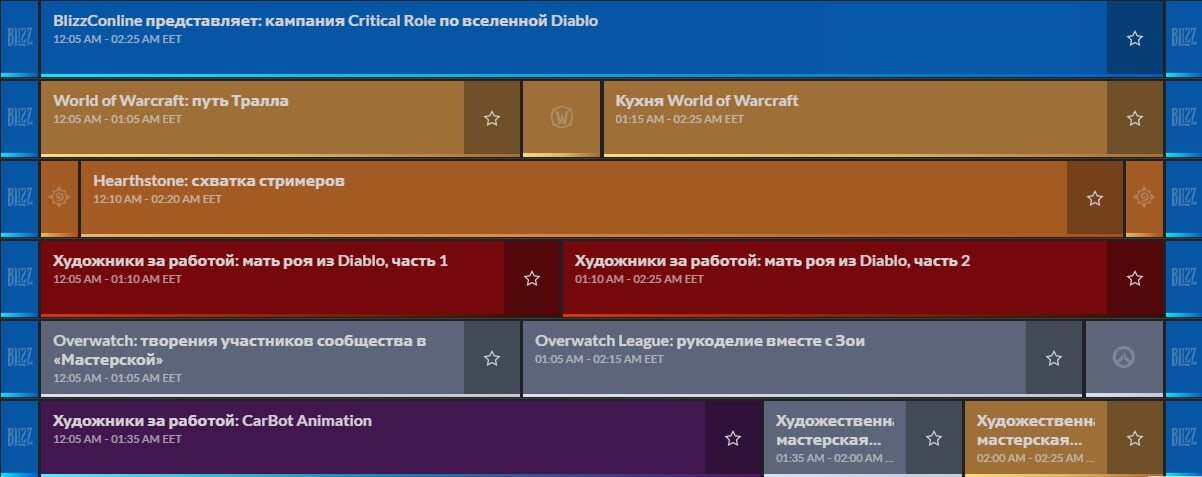Click the 12:10 AM - 02:20 AM EET time
The height and width of the screenshot is (477, 1202).
coord(157,199)
